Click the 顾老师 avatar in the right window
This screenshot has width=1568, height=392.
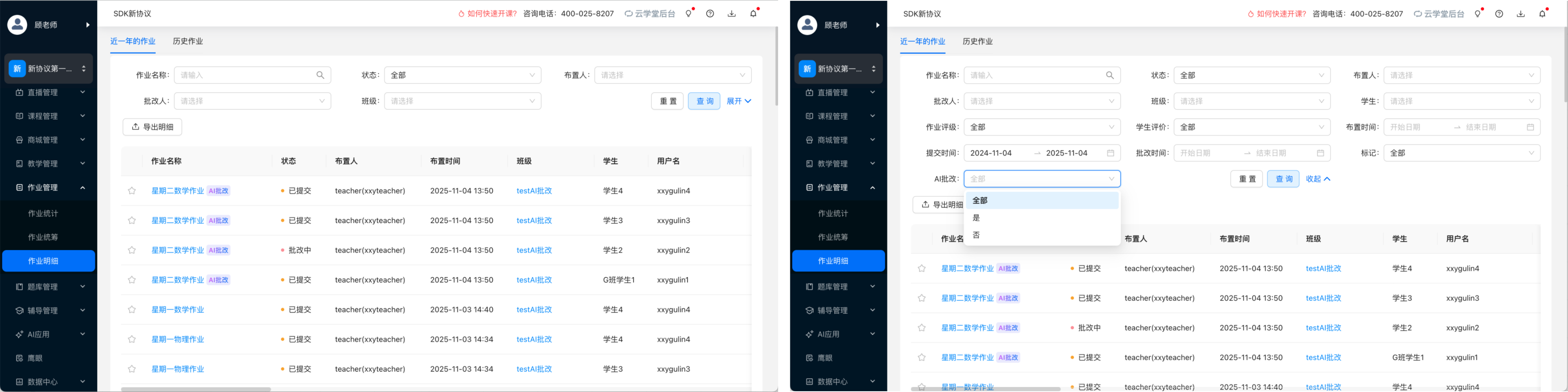click(x=807, y=25)
